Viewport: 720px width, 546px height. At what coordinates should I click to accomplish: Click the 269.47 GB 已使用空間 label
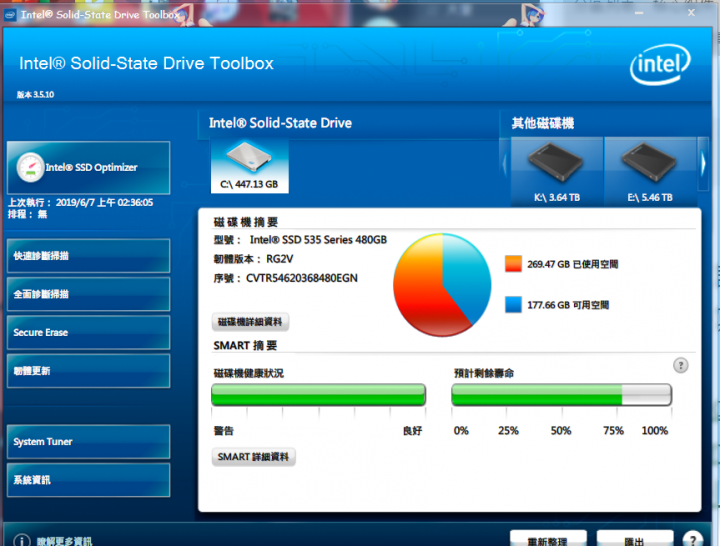click(x=573, y=264)
